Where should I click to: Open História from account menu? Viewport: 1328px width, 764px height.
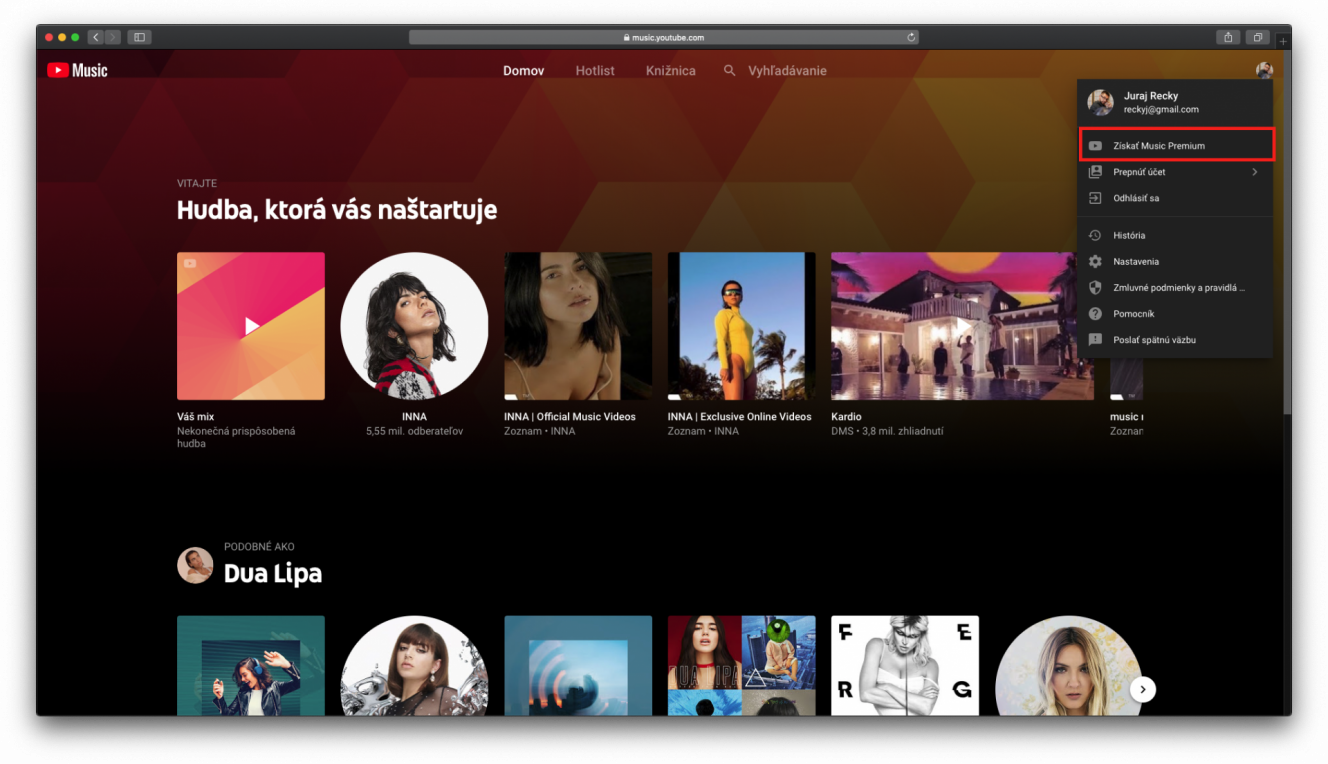click(x=1175, y=235)
